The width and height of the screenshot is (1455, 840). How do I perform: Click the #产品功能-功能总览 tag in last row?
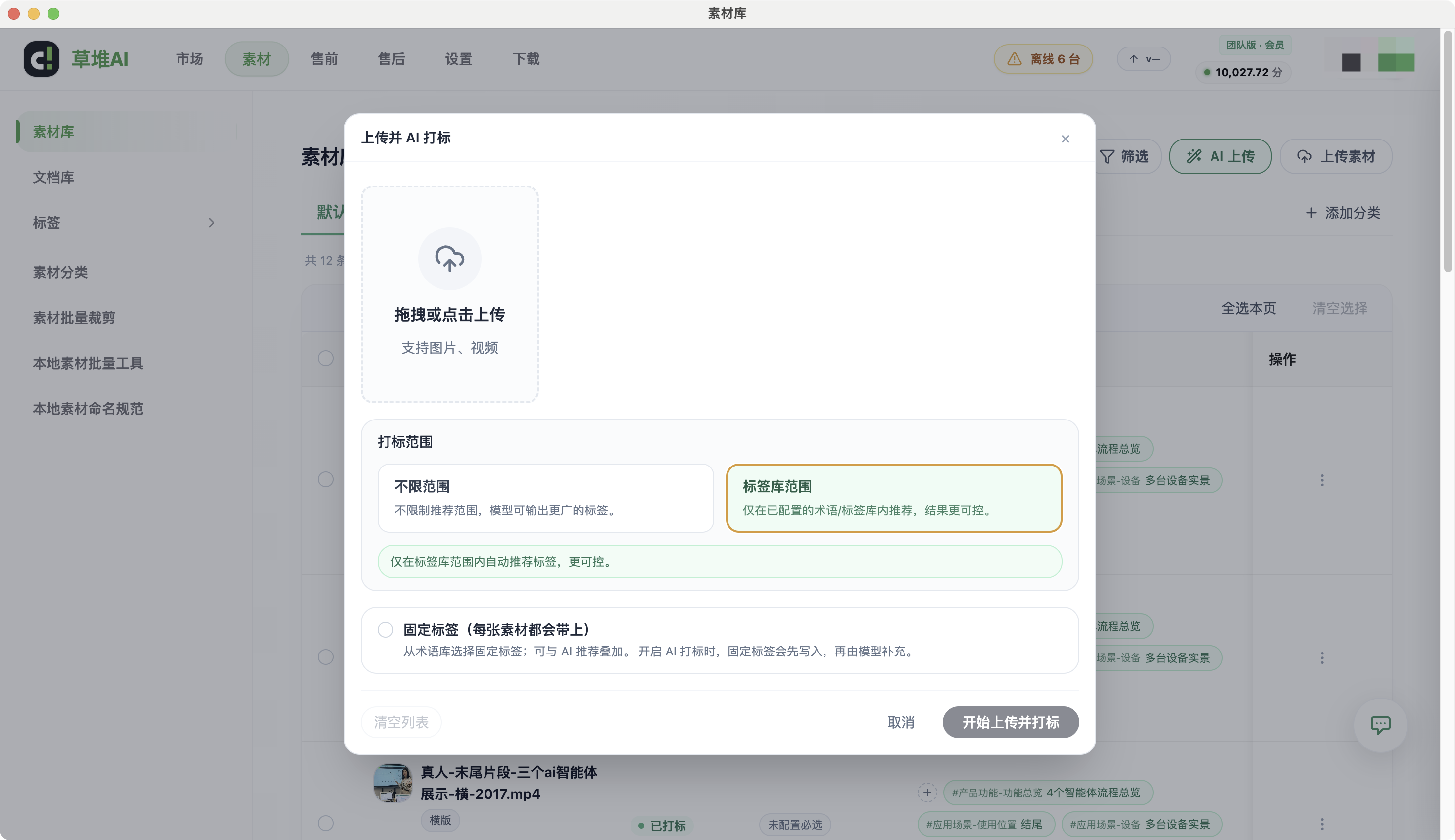coord(1048,793)
